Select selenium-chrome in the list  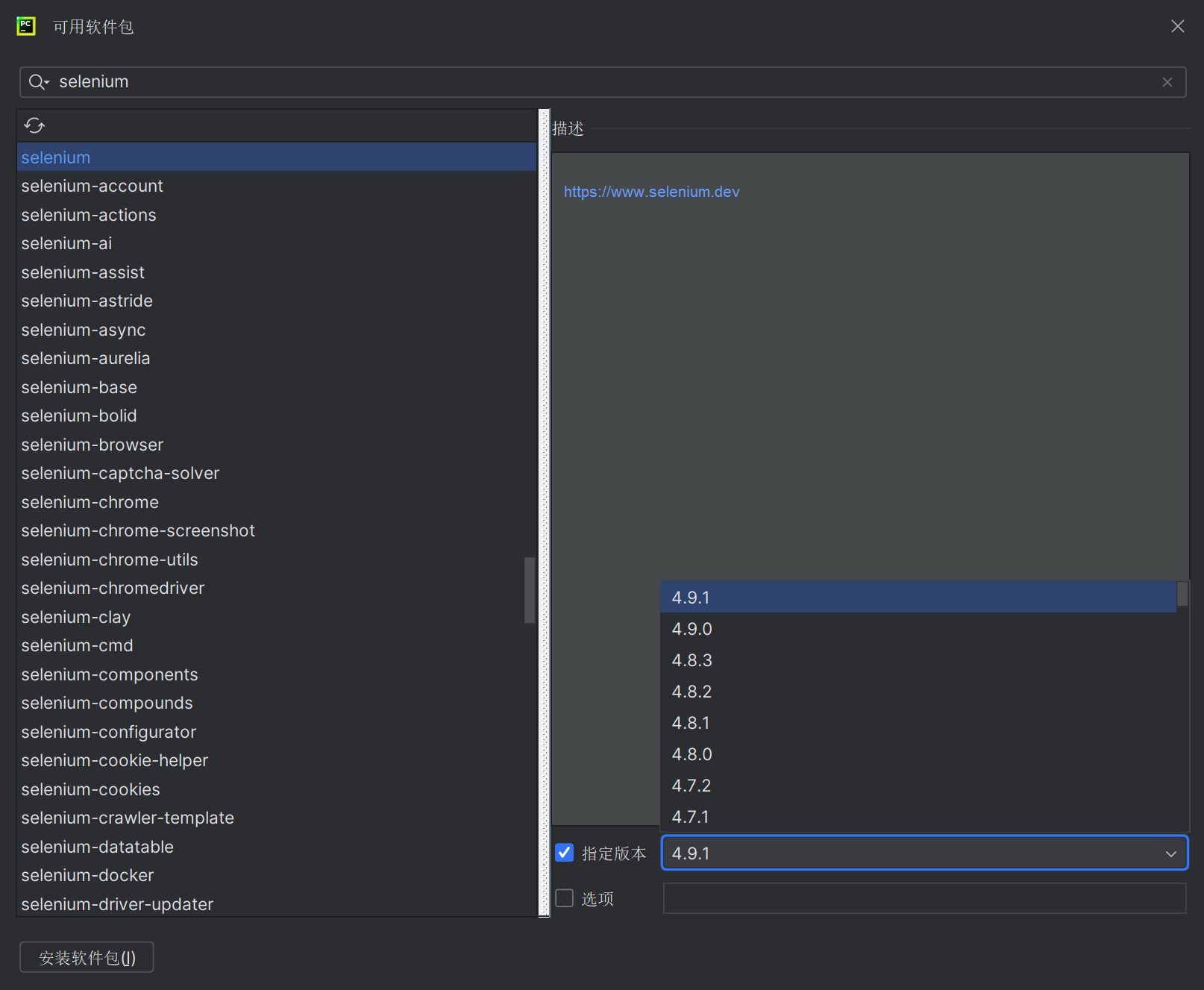click(x=277, y=502)
